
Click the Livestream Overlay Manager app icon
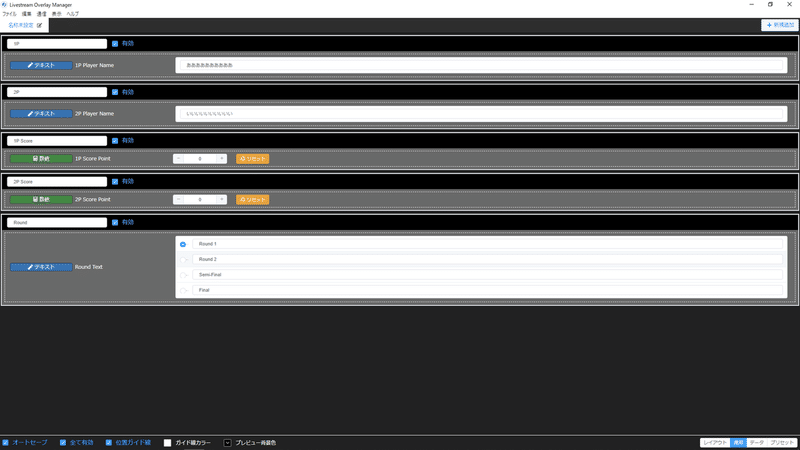(x=4, y=5)
